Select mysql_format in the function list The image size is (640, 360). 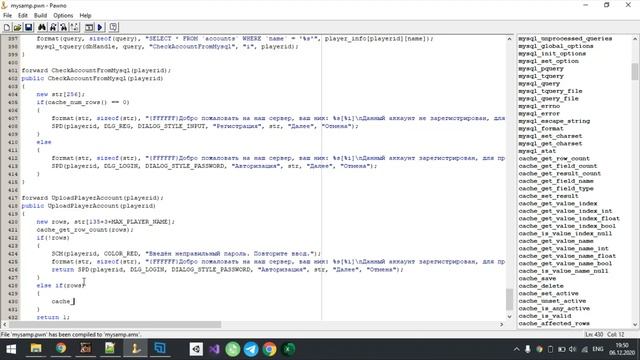(x=541, y=128)
